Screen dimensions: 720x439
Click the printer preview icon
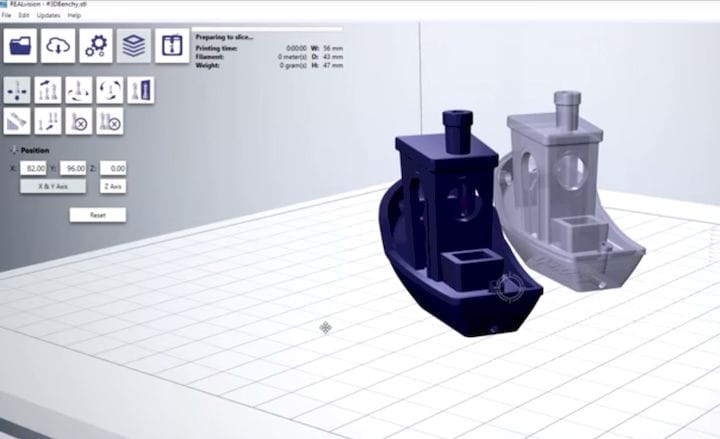[172, 46]
